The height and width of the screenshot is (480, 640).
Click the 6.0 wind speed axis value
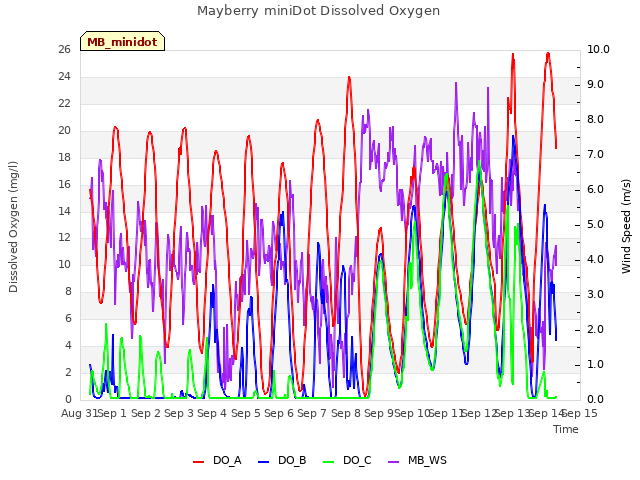[595, 189]
